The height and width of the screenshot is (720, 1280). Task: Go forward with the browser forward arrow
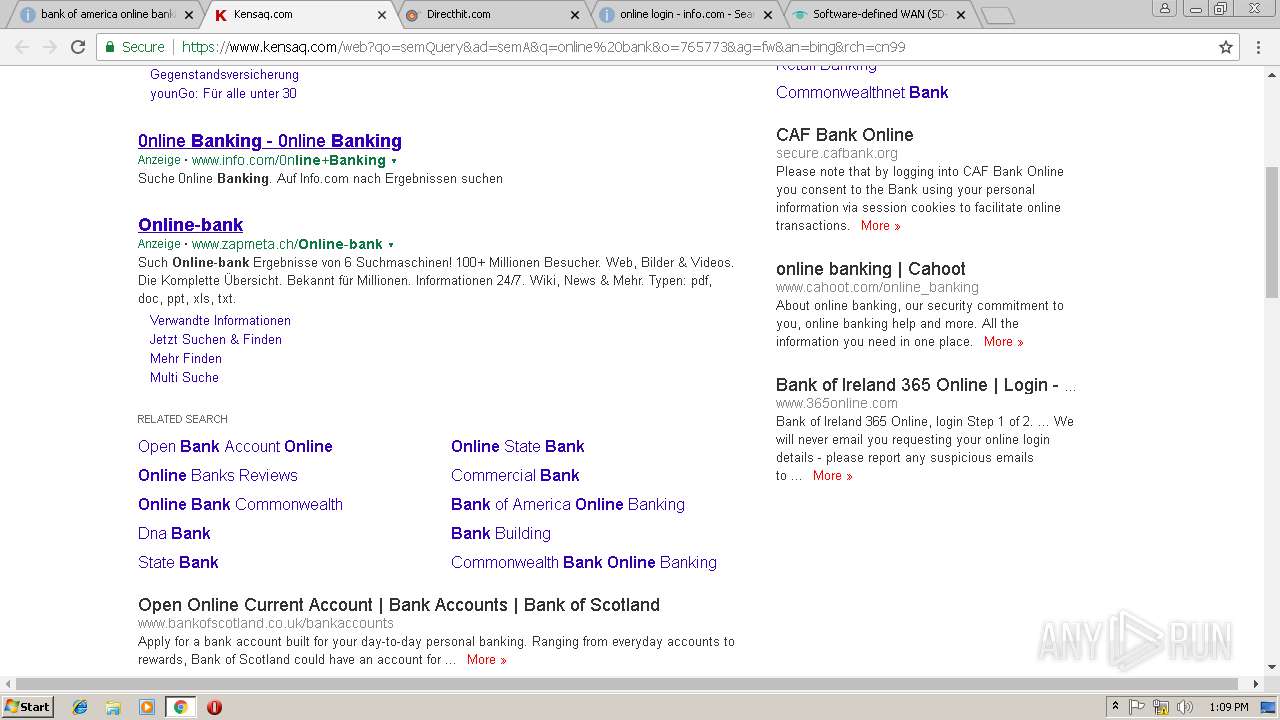click(50, 47)
